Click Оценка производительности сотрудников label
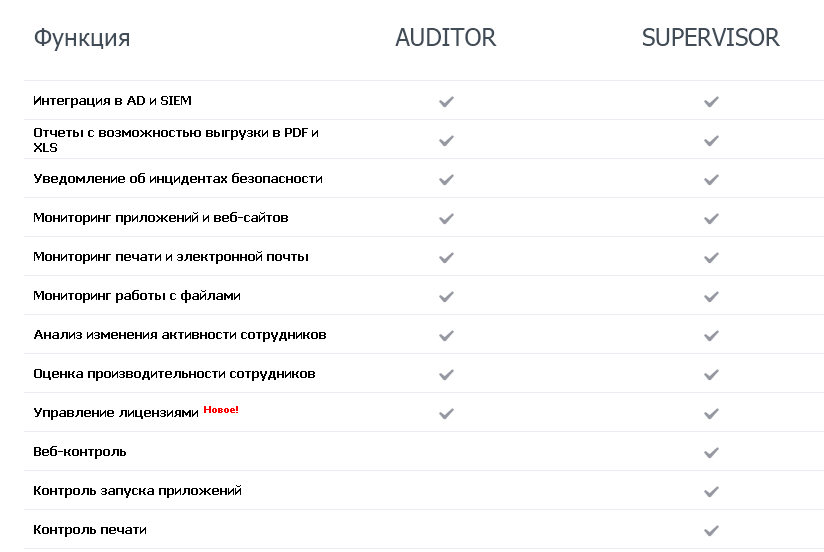 point(174,374)
